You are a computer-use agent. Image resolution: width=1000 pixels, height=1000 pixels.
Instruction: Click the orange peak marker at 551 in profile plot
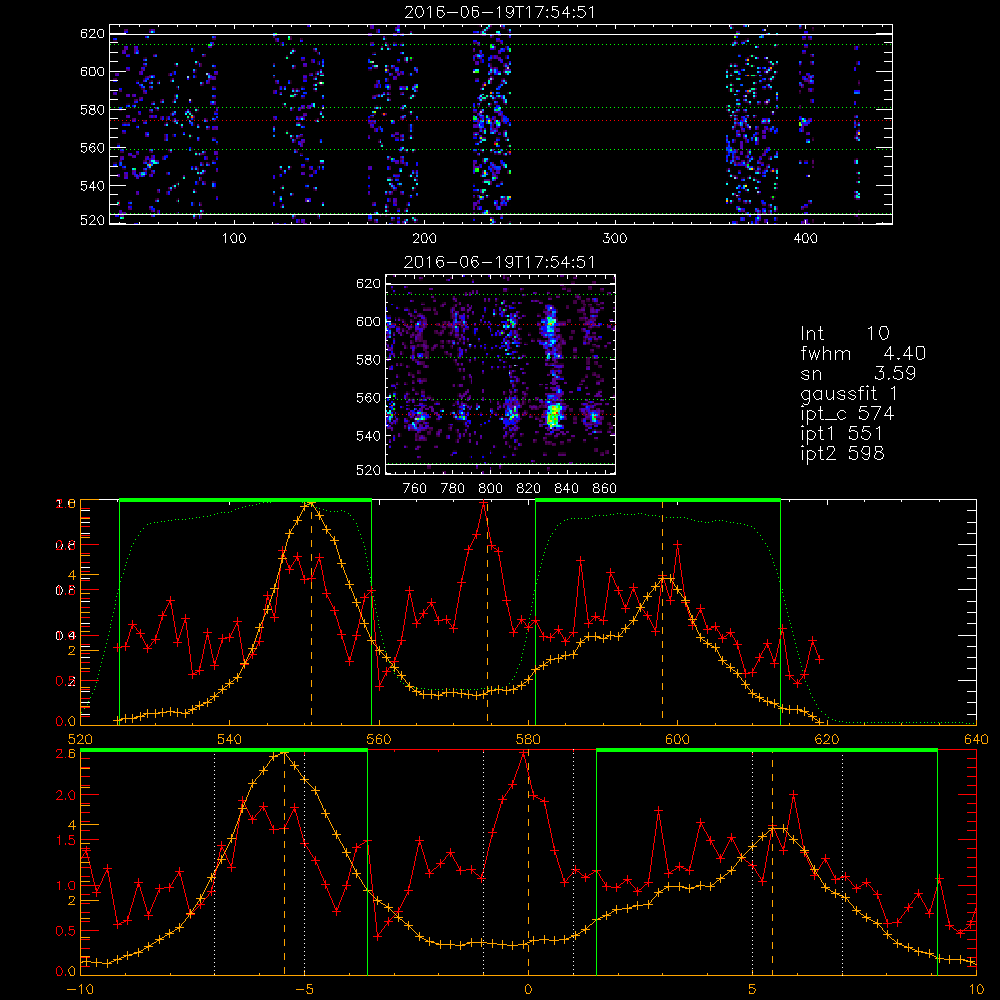pyautogui.click(x=311, y=504)
